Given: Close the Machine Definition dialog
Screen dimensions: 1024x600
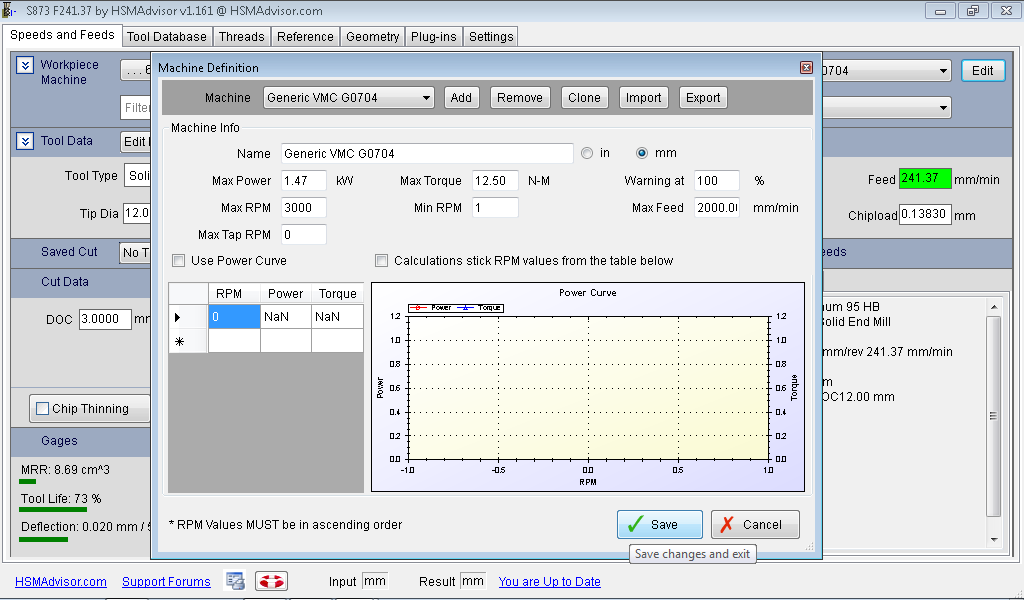Looking at the screenshot, I should coord(806,68).
